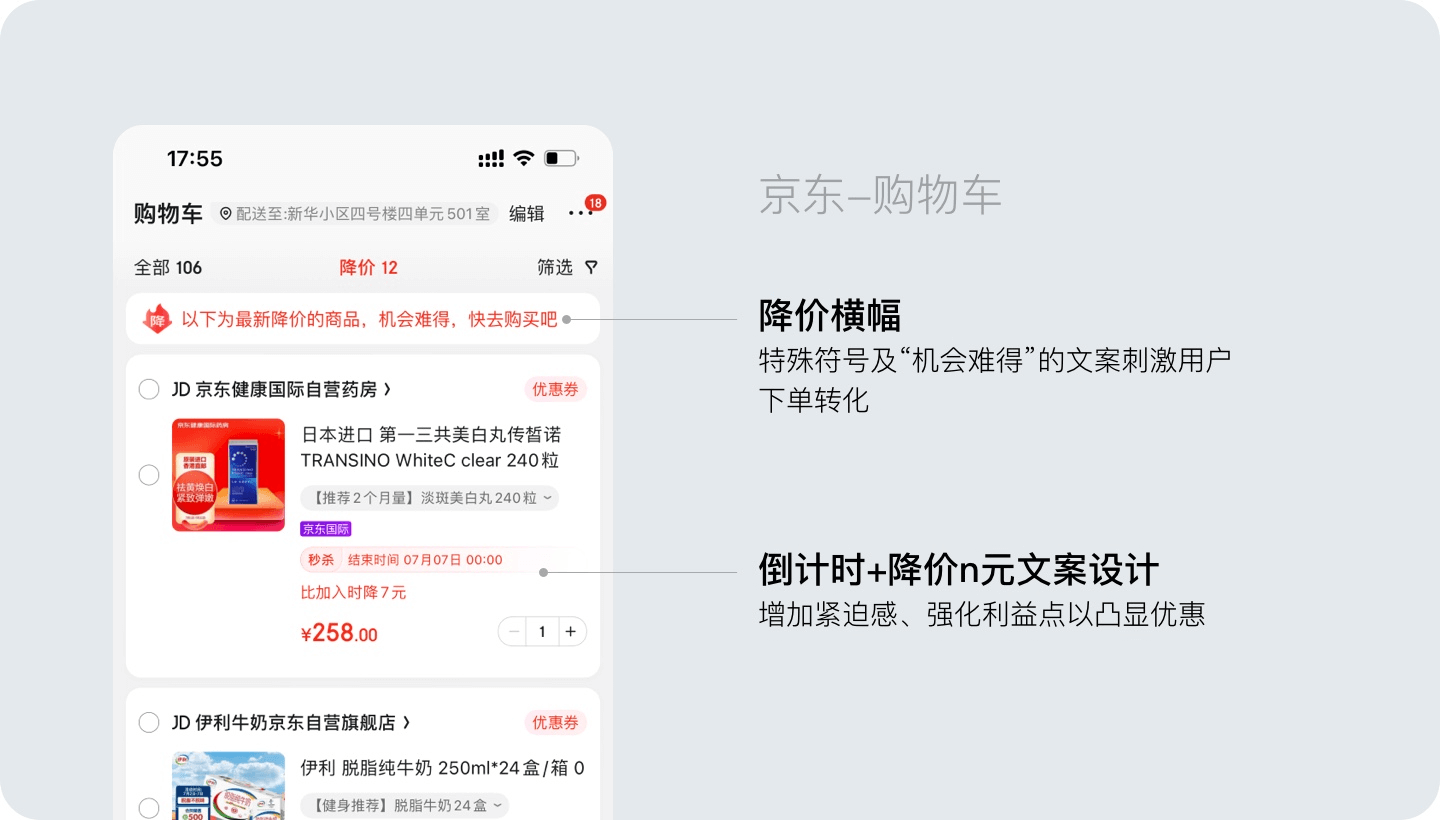Image resolution: width=1440 pixels, height=820 pixels.
Task: Tap the 编辑 edit button
Action: tap(527, 213)
